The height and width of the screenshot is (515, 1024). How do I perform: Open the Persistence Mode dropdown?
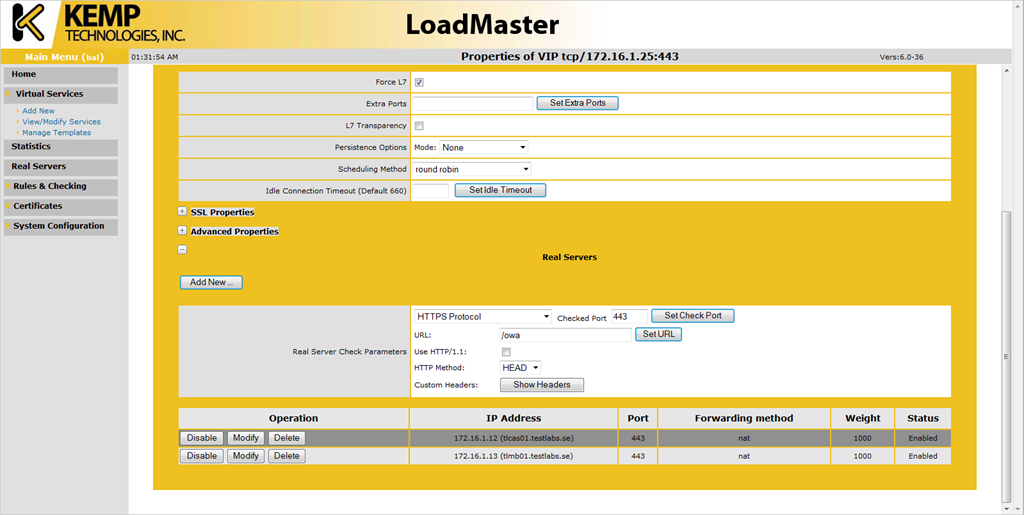[x=484, y=148]
